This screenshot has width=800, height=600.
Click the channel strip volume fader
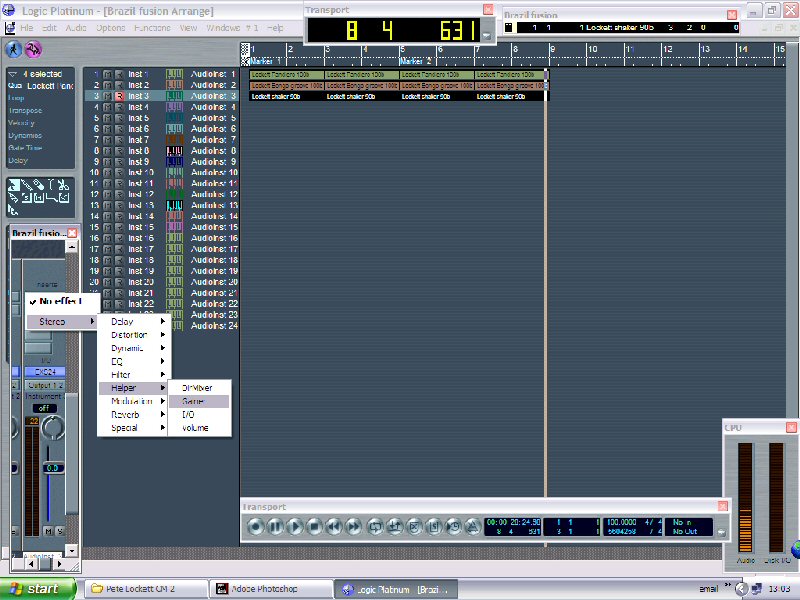pyautogui.click(x=51, y=469)
